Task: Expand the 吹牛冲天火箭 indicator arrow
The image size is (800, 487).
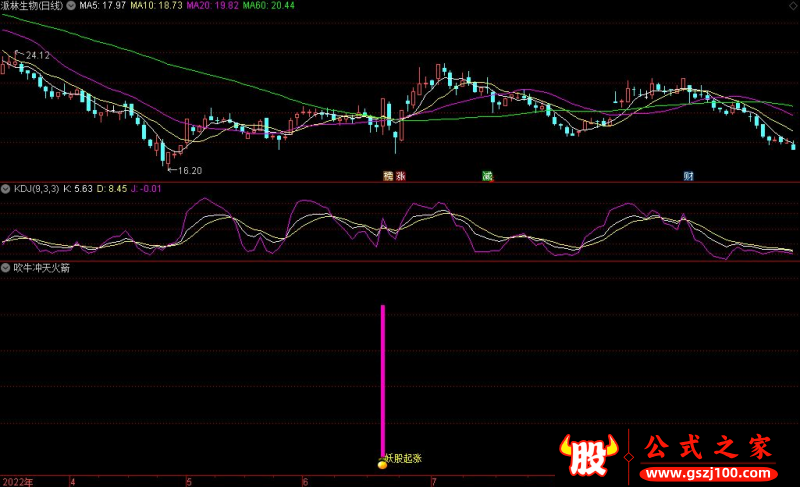Action: coord(5,268)
